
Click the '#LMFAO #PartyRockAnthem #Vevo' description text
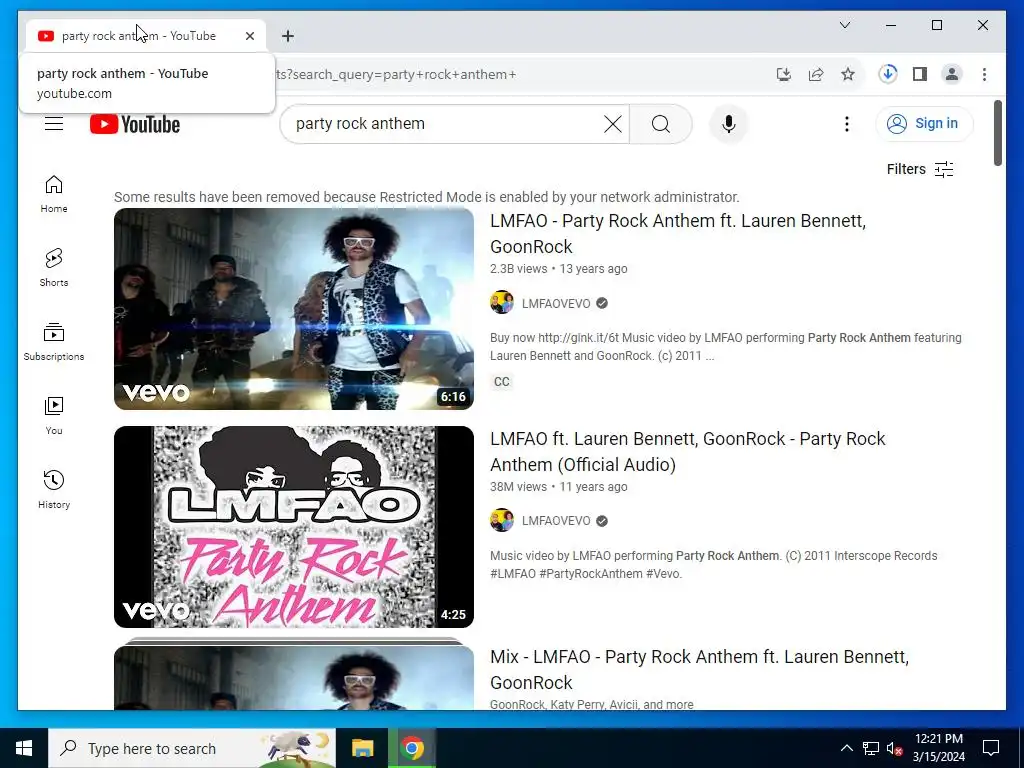[x=586, y=573]
